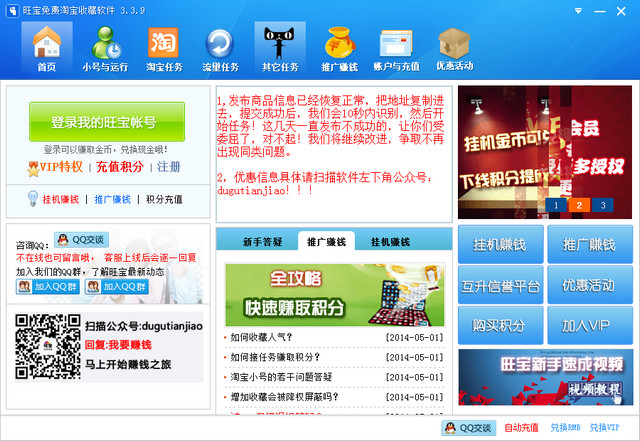
Task: Select the 淘宝任务 icon
Action: tap(164, 48)
